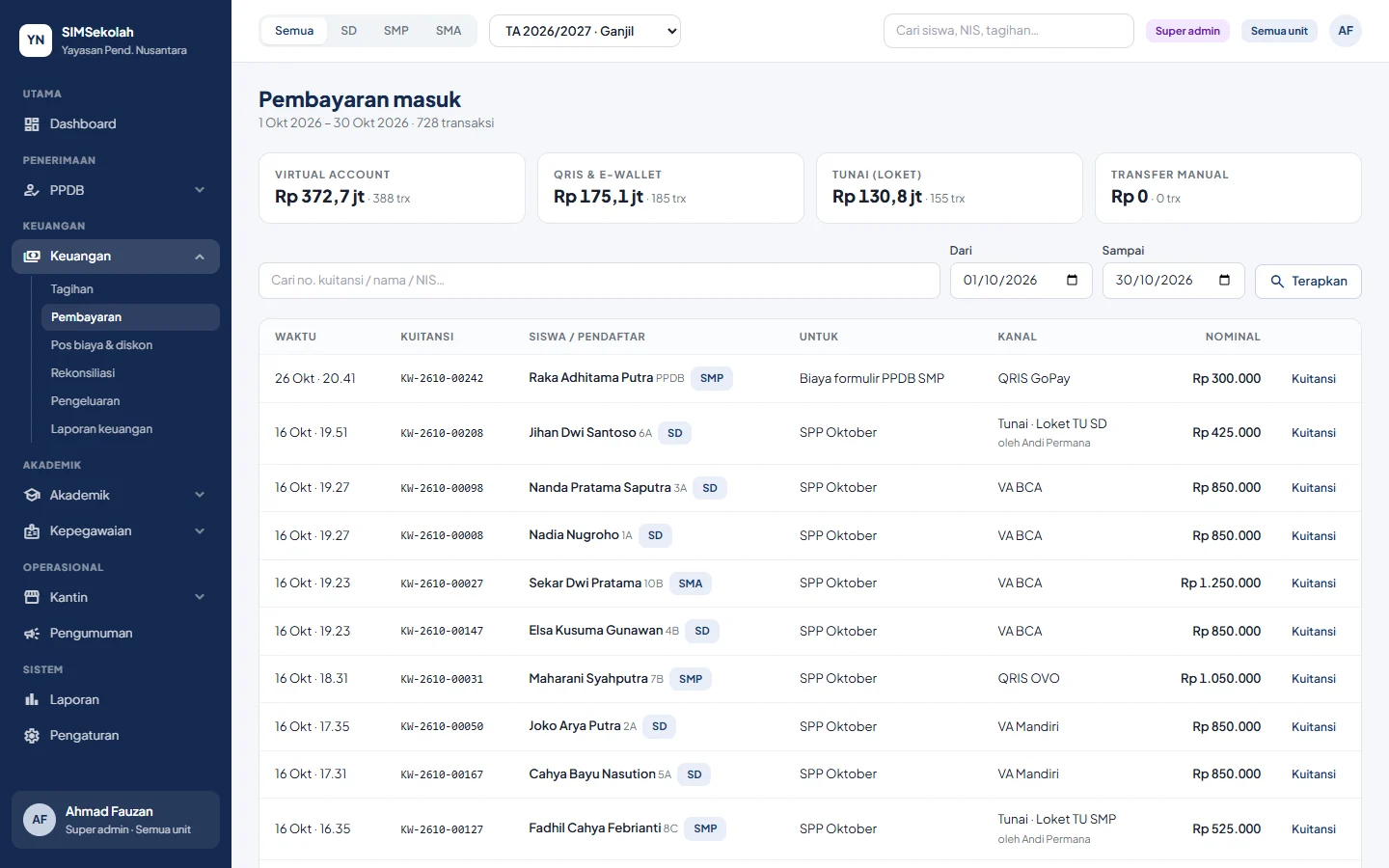Viewport: 1389px width, 868px height.
Task: Expand the Kantin submenu chevron
Action: (x=200, y=598)
